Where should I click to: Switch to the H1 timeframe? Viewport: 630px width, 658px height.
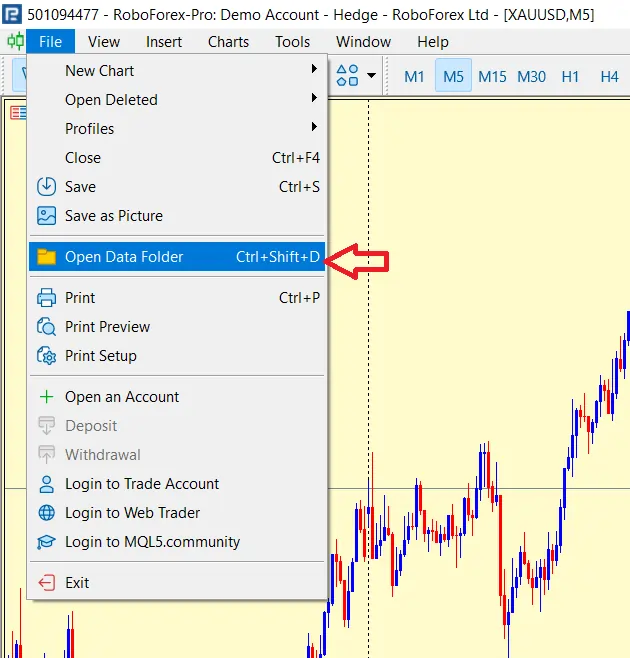click(x=570, y=76)
